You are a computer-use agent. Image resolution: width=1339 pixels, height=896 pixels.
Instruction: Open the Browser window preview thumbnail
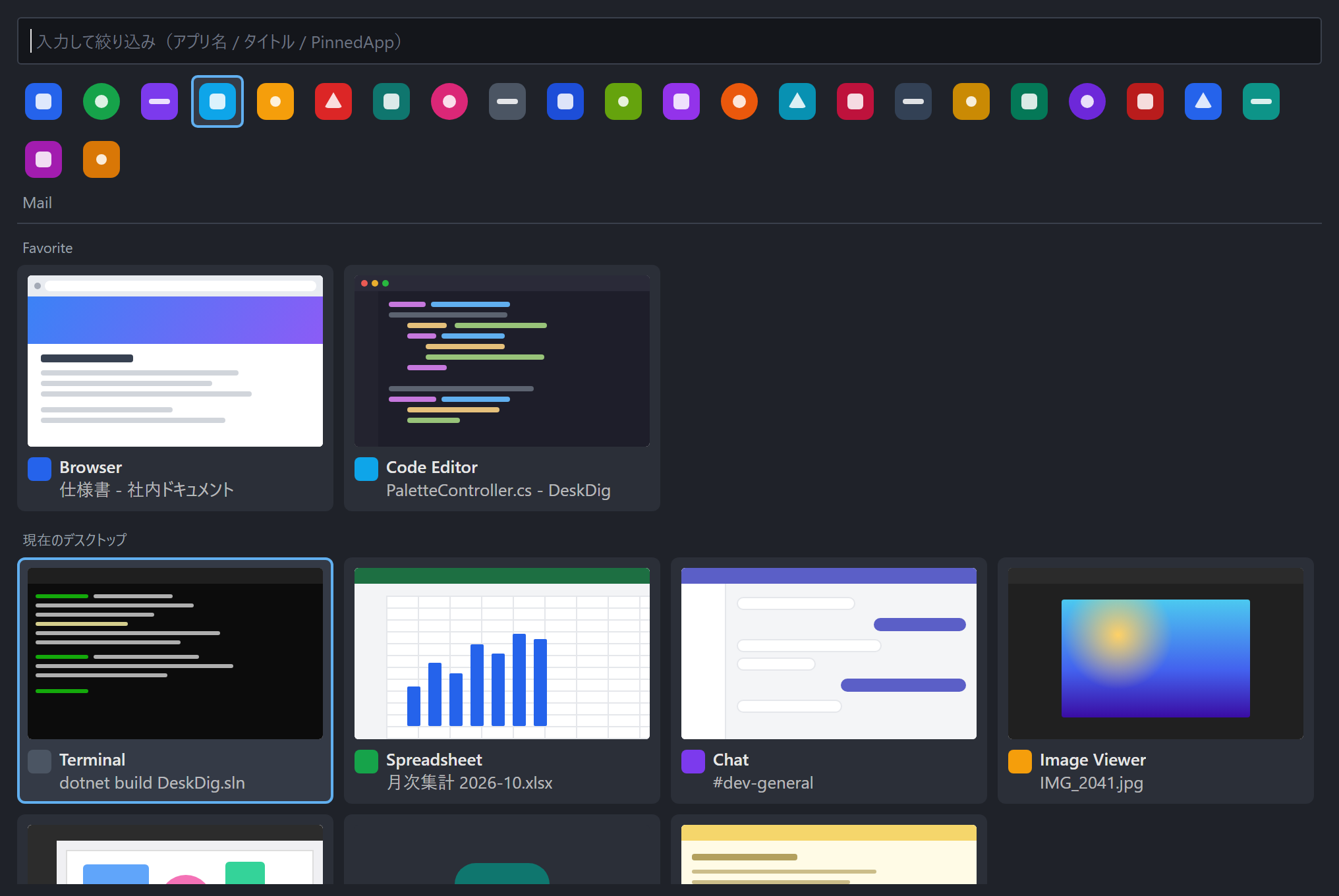tap(175, 361)
